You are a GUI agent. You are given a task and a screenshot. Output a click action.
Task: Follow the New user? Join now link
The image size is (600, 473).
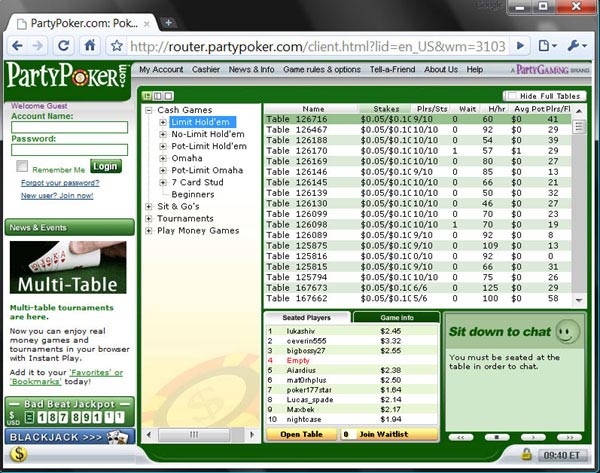click(x=57, y=196)
